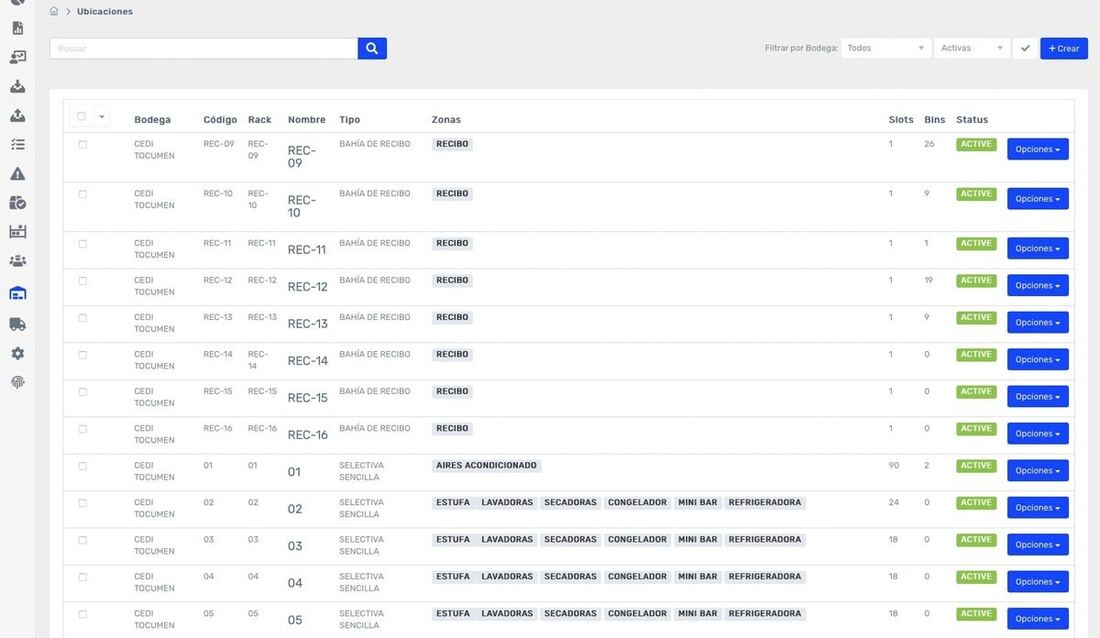Tick the select-all checkbox in table header
The image size is (1100, 638).
coord(81,117)
